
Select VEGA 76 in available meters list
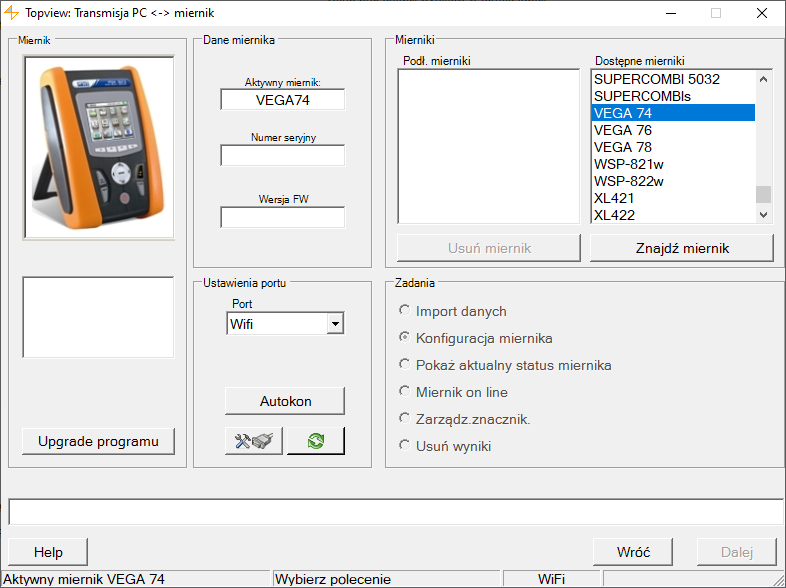[622, 130]
